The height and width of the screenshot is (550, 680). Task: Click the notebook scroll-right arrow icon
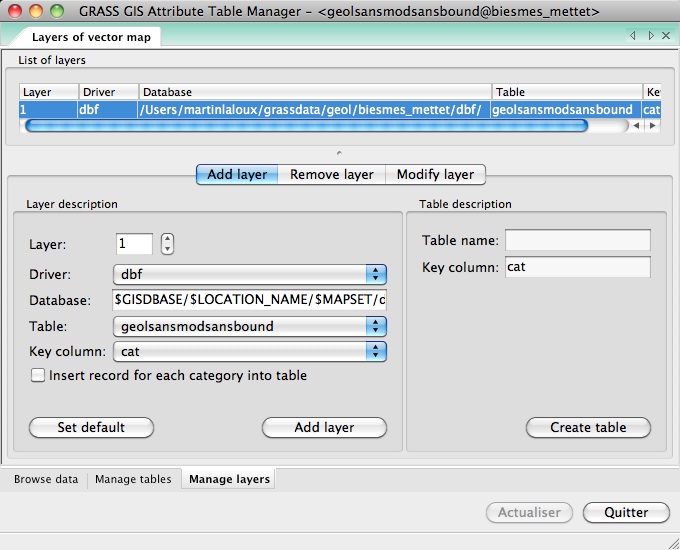(x=651, y=36)
